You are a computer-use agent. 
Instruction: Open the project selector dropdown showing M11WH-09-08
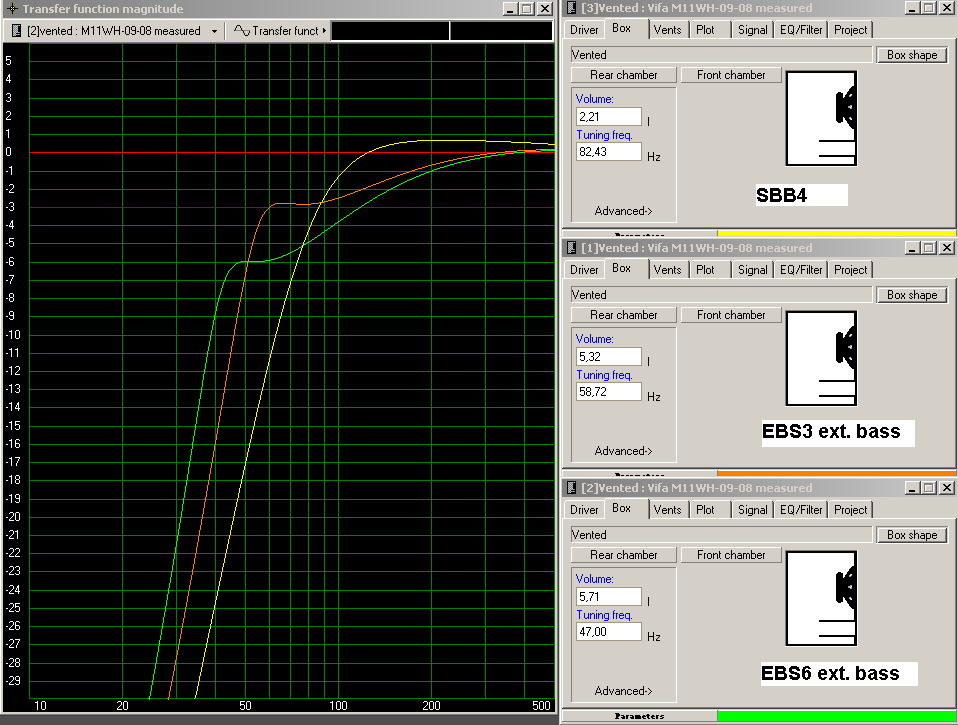(x=213, y=31)
